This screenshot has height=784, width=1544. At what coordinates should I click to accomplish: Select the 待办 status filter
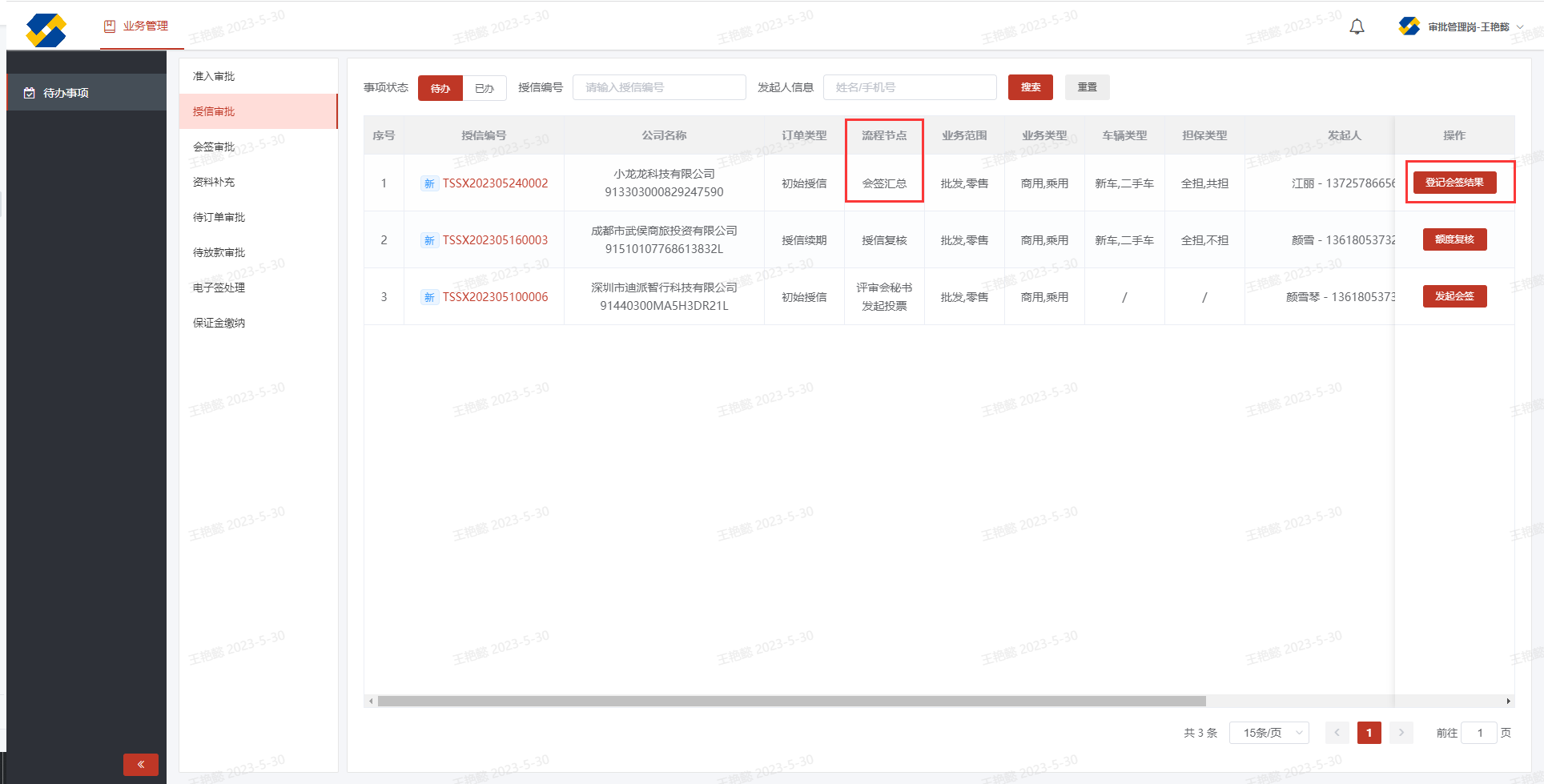click(440, 88)
